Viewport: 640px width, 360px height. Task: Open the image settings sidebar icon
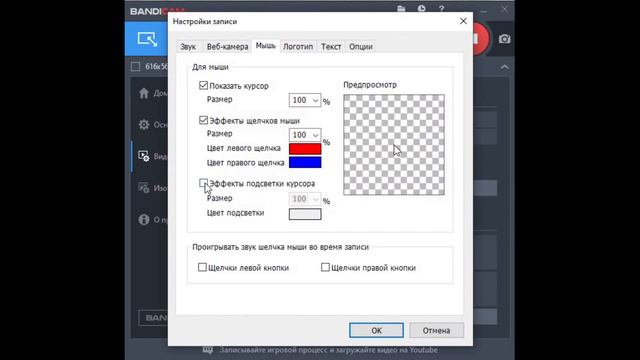[x=144, y=188]
